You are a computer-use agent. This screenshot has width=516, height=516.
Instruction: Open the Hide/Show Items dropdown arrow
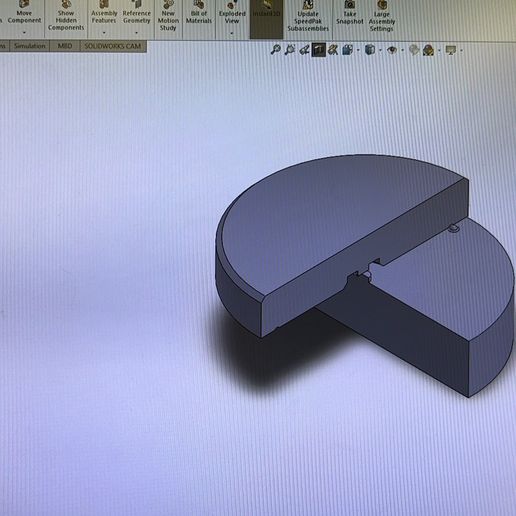point(403,50)
